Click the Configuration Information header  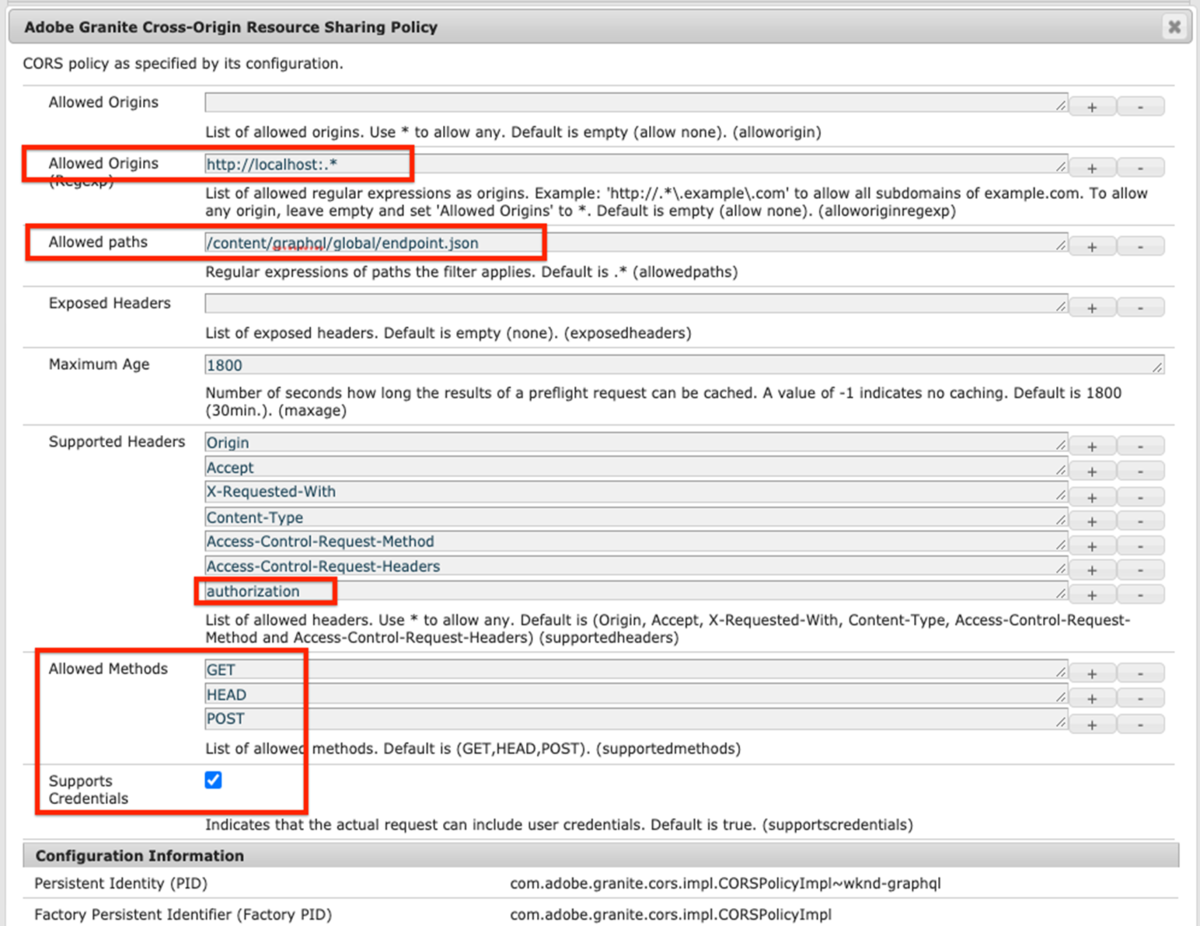point(600,856)
